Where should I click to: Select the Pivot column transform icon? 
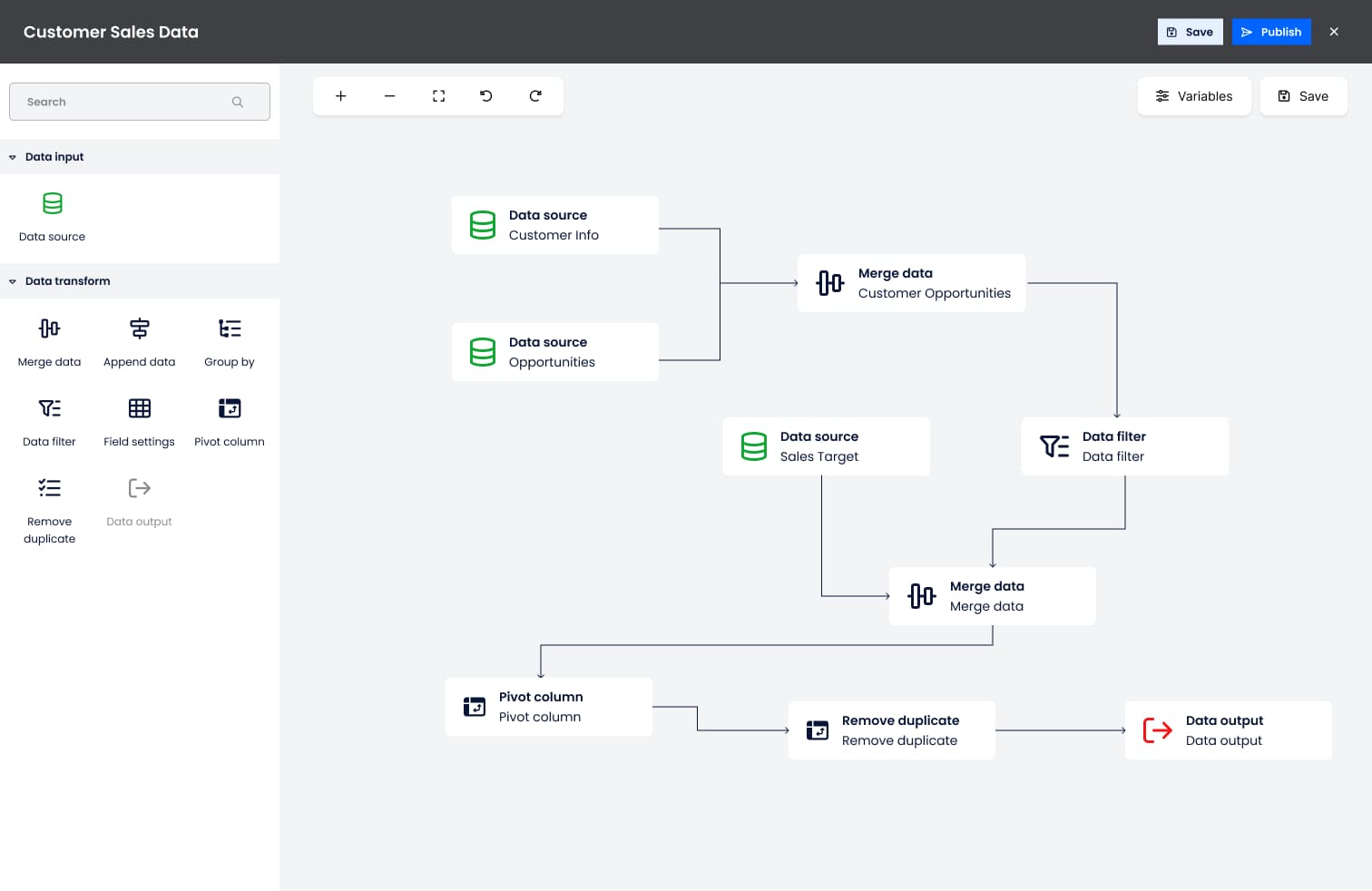[x=229, y=408]
